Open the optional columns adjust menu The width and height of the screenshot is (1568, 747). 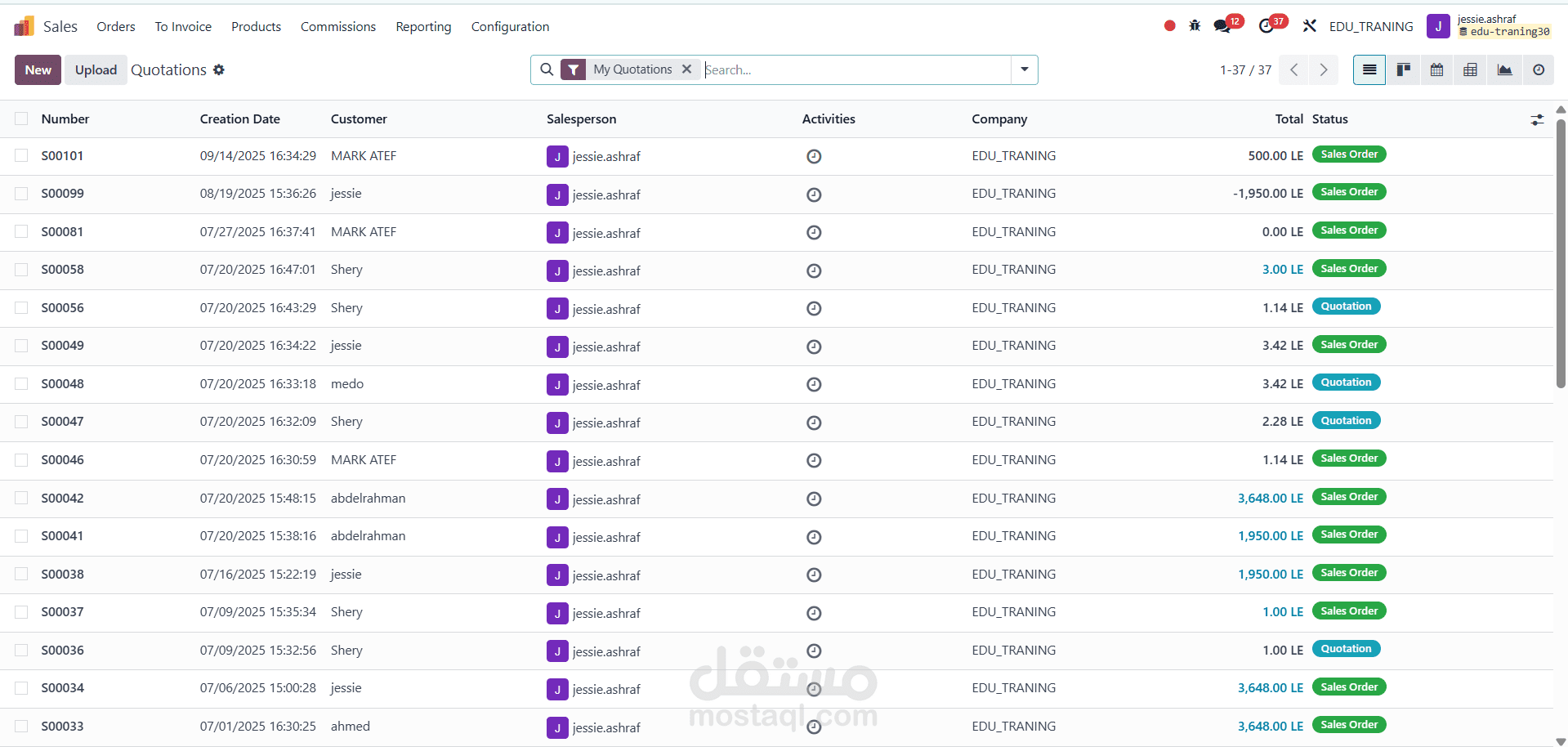(1537, 119)
